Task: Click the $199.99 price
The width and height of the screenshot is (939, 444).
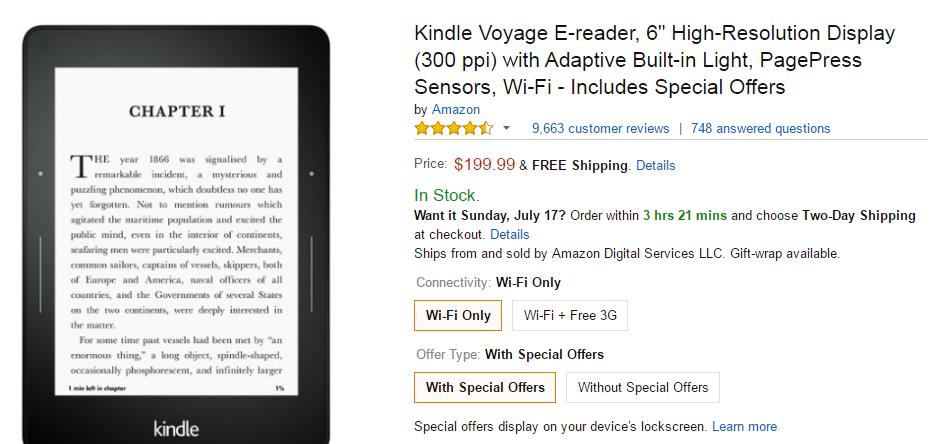Action: point(484,164)
